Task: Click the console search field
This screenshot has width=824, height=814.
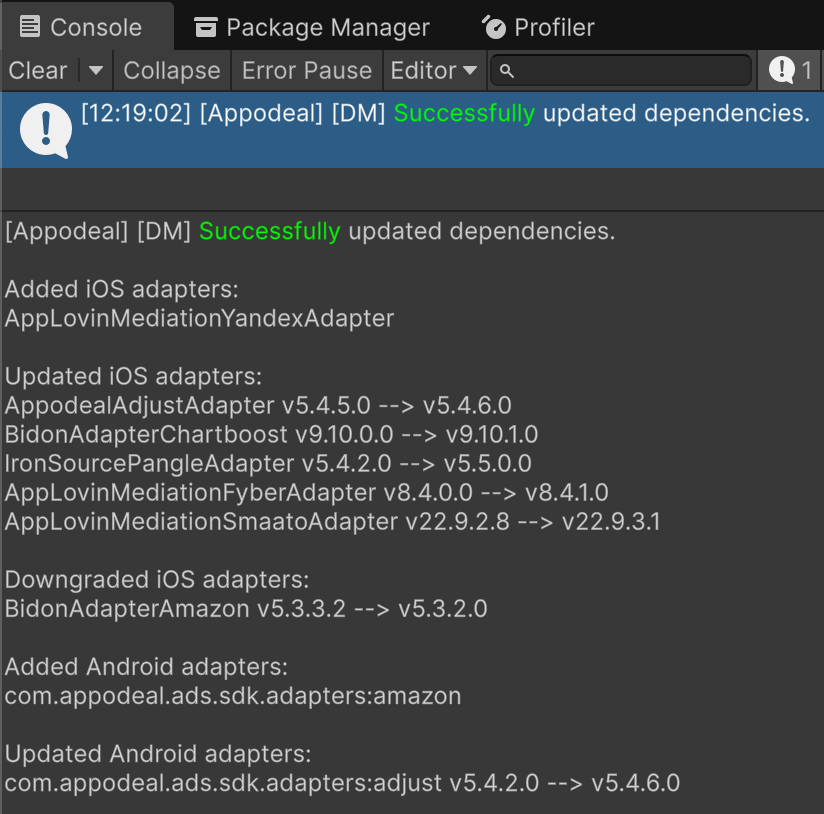Action: pyautogui.click(x=621, y=70)
